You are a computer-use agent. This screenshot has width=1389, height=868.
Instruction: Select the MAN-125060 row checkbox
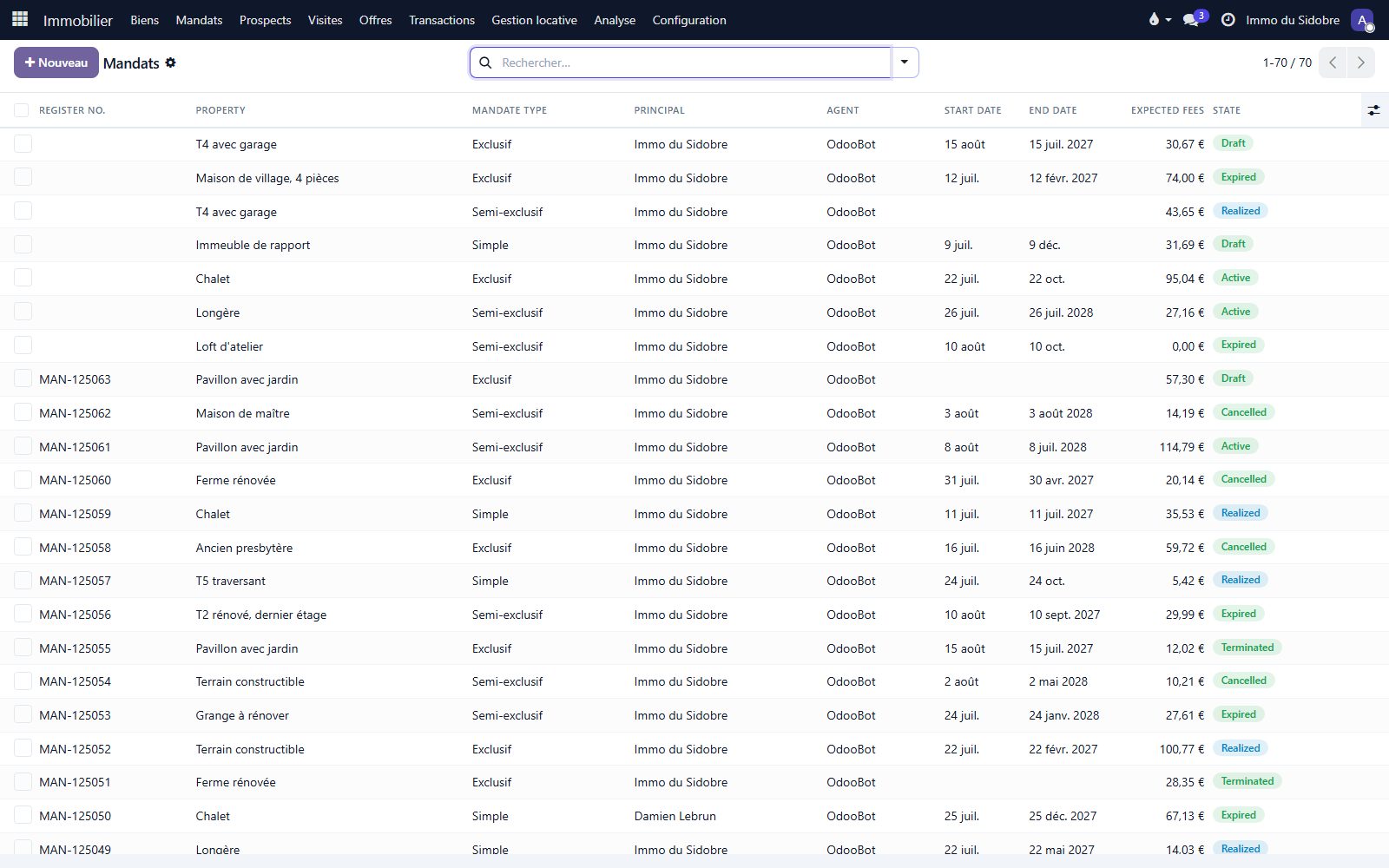pos(23,479)
